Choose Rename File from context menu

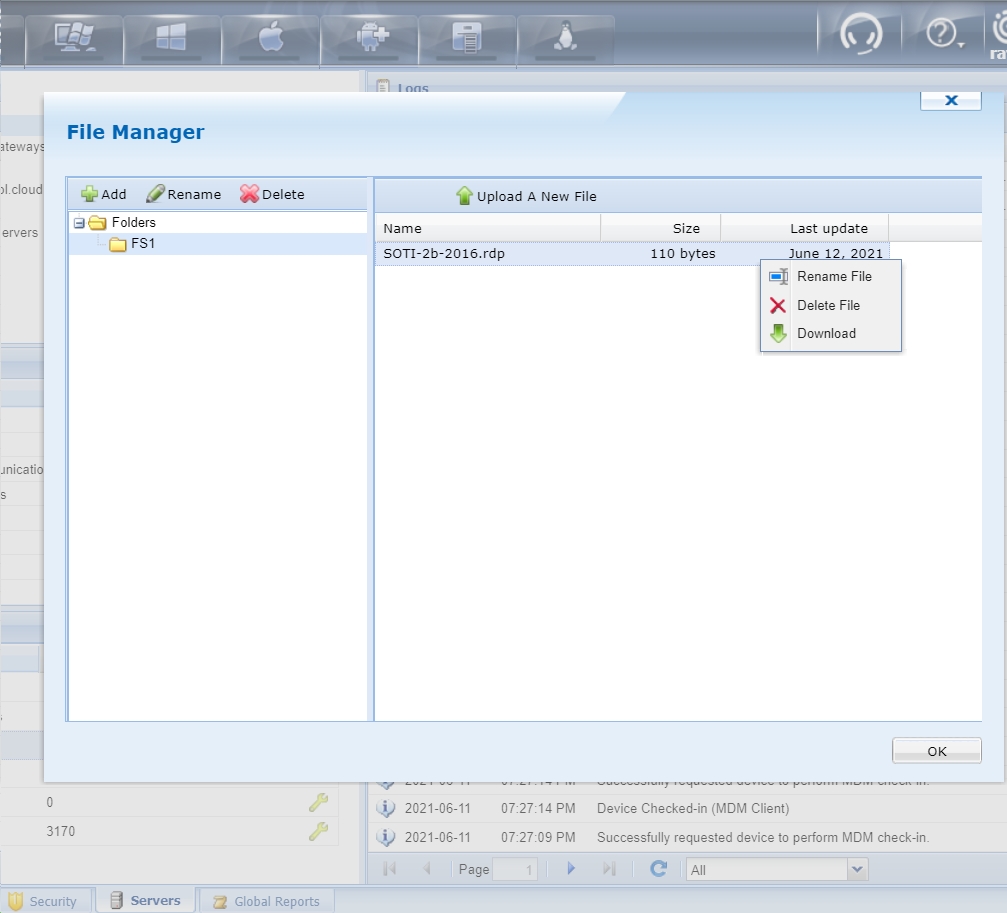[833, 277]
